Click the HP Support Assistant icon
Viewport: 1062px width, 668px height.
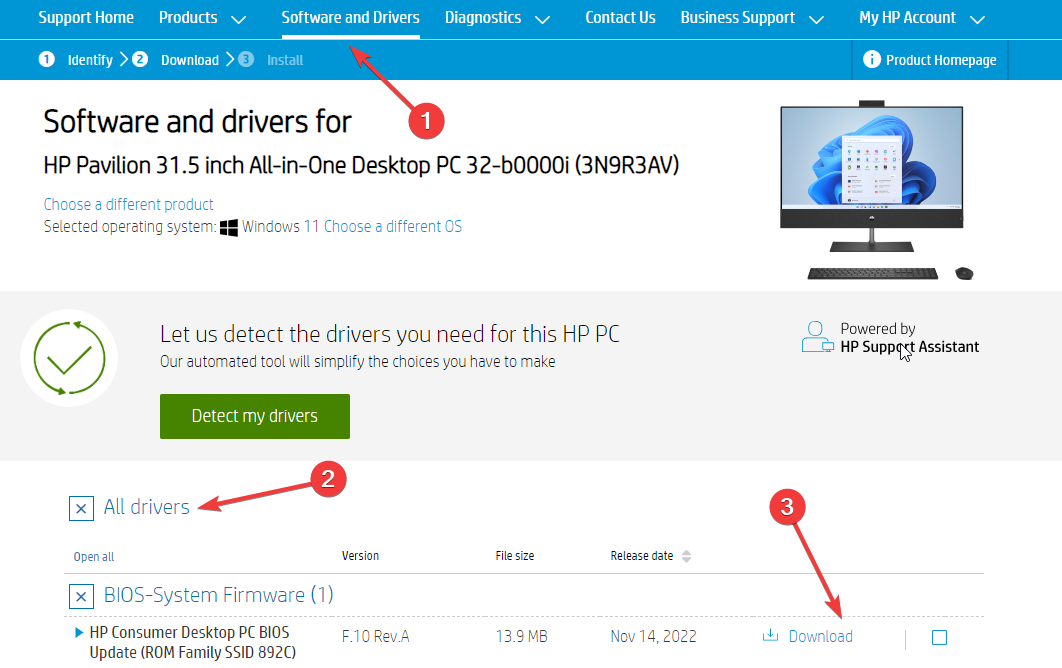click(817, 337)
